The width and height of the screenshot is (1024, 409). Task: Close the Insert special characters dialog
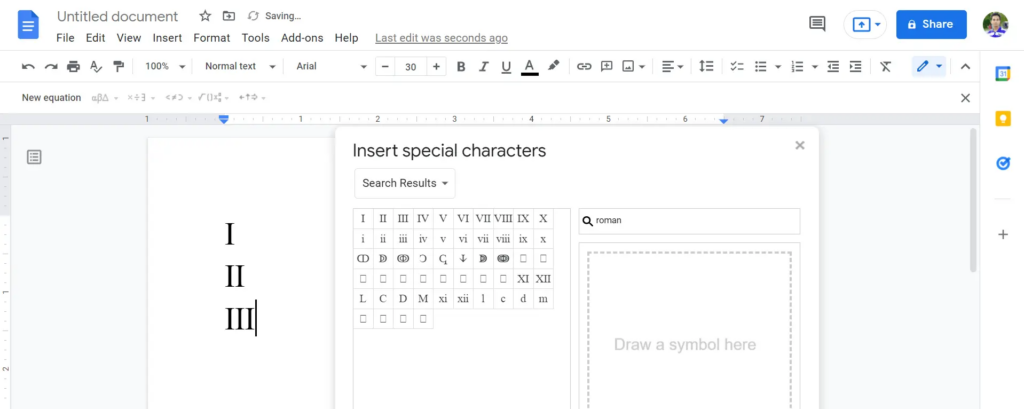(799, 145)
